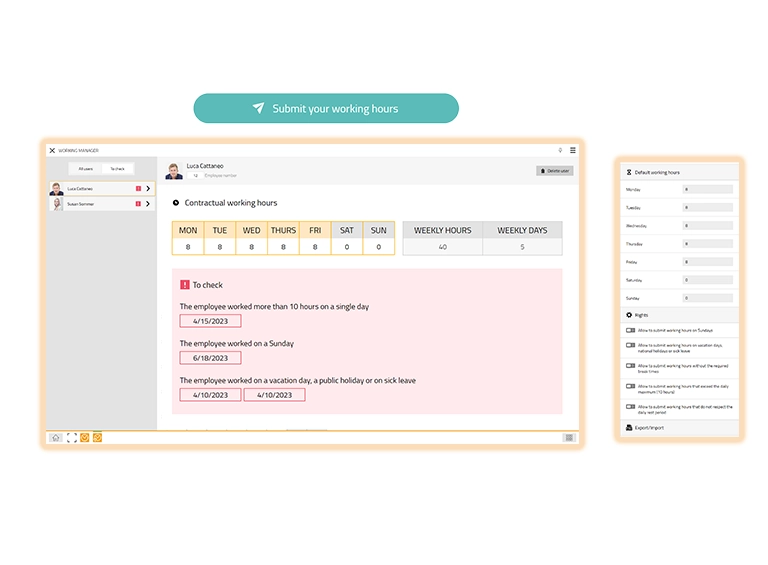Click the Rights section header

click(680, 315)
